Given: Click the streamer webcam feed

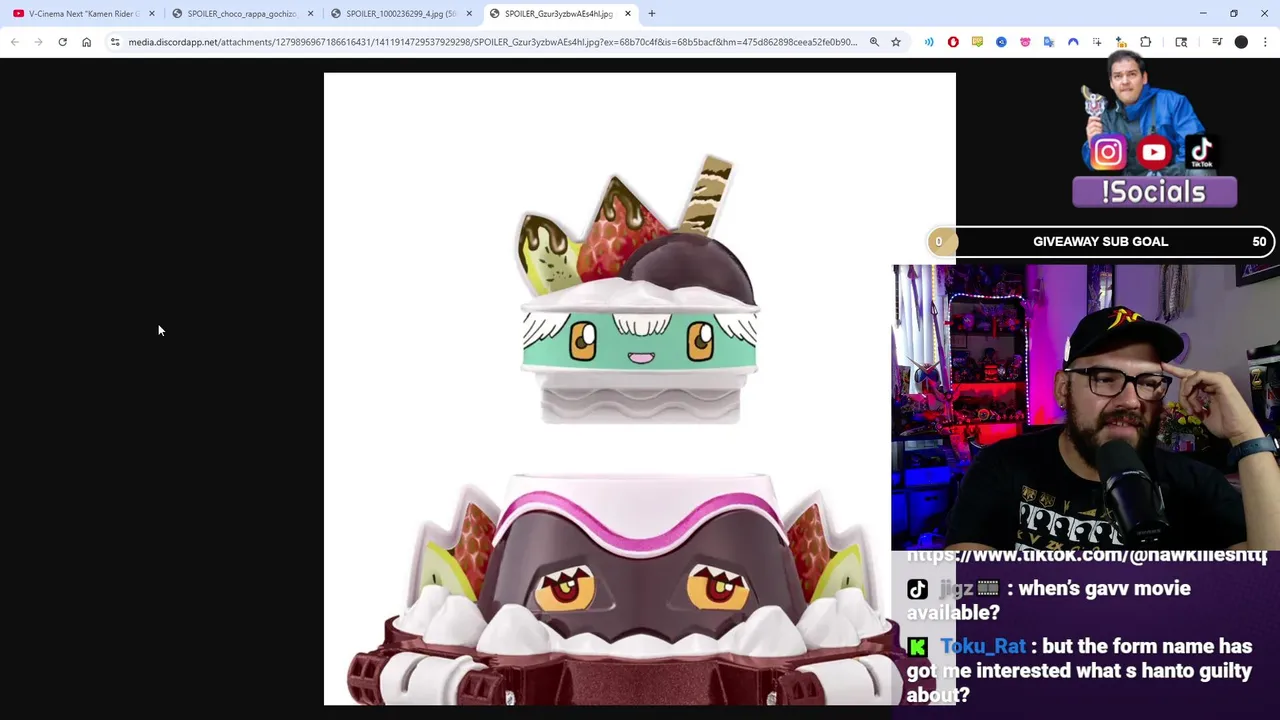Looking at the screenshot, I should click(x=1085, y=408).
